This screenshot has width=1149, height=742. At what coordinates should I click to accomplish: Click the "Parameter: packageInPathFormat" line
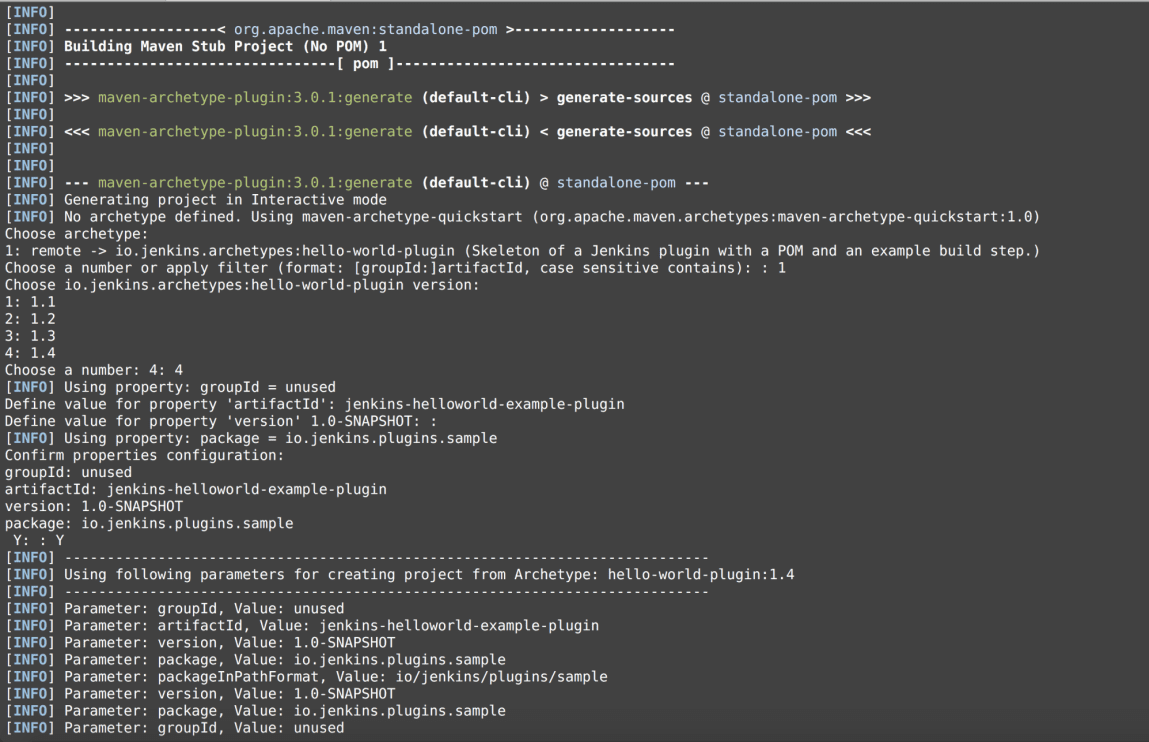(335, 676)
